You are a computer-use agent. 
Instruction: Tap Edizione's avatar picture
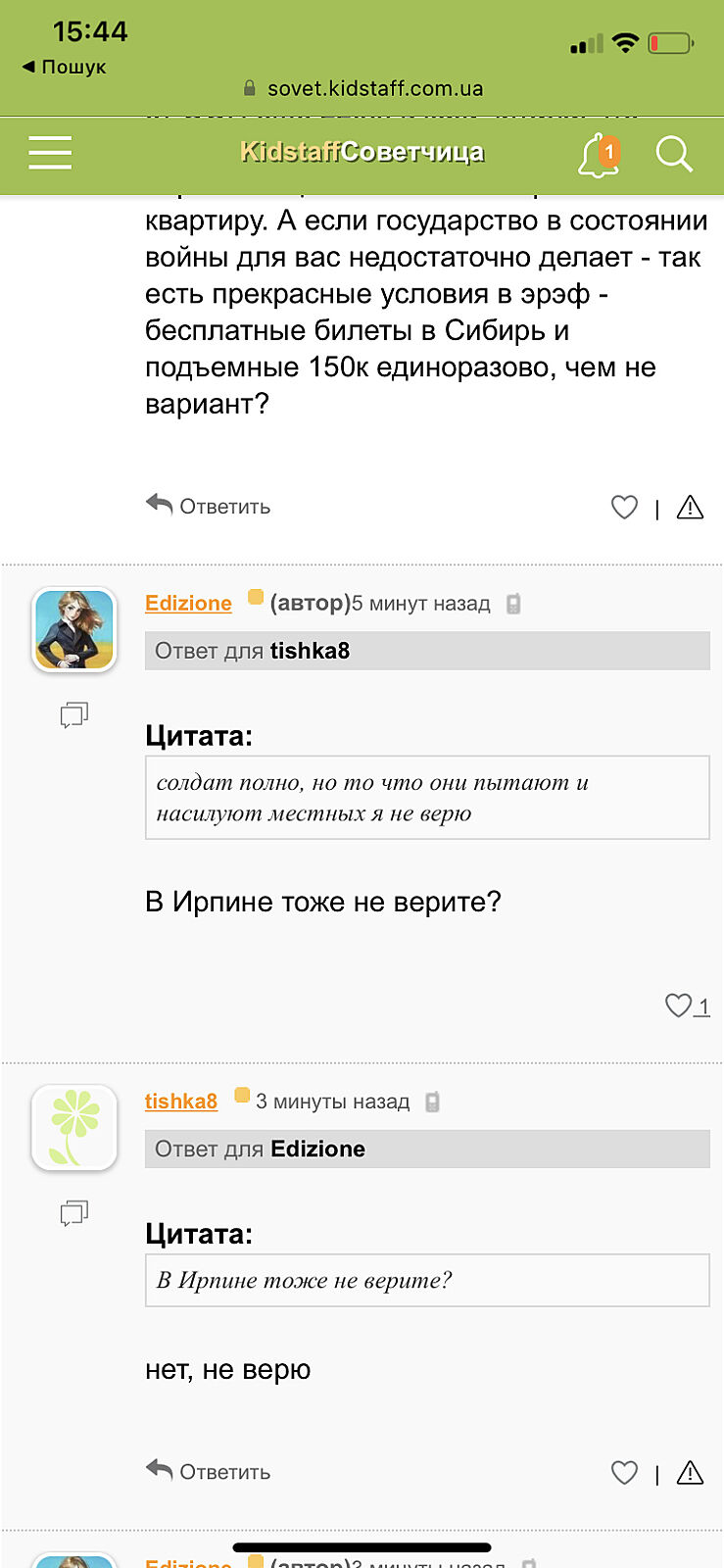pos(74,629)
